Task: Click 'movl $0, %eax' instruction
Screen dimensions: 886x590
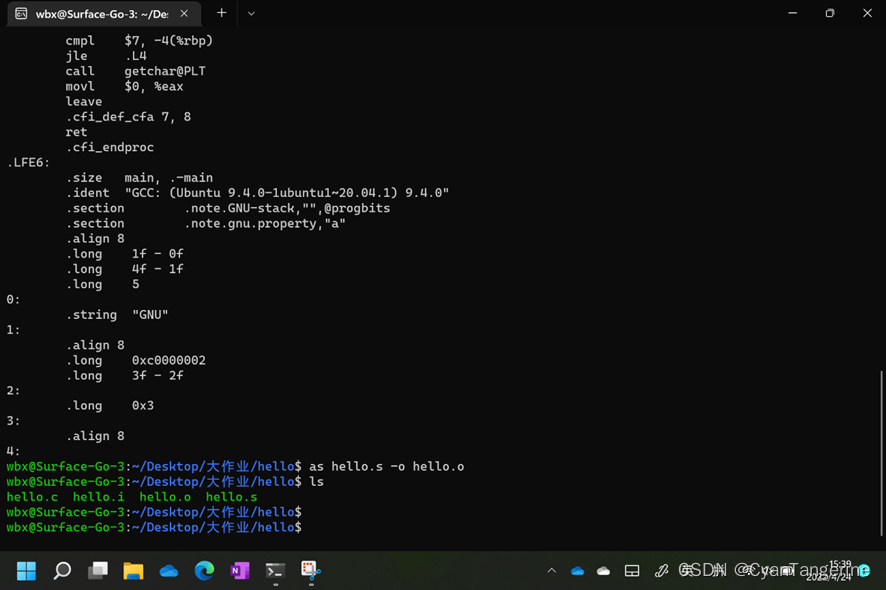Action: (x=124, y=86)
